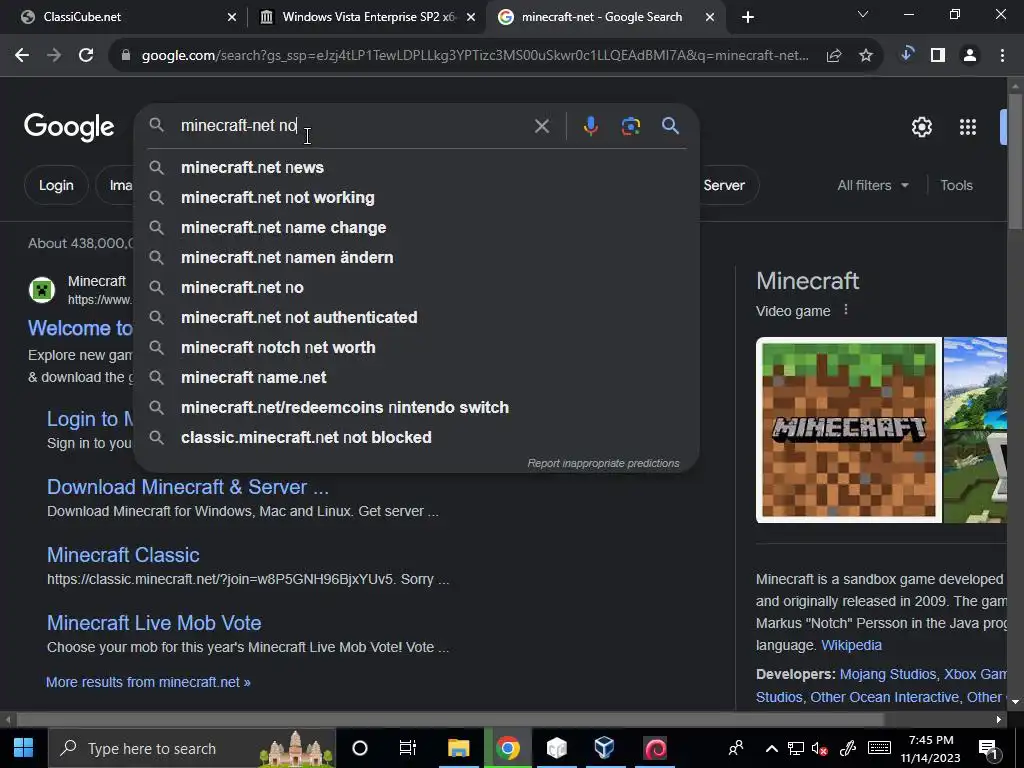Open More results from minecraft.net
Image resolution: width=1024 pixels, height=768 pixels.
(x=148, y=682)
